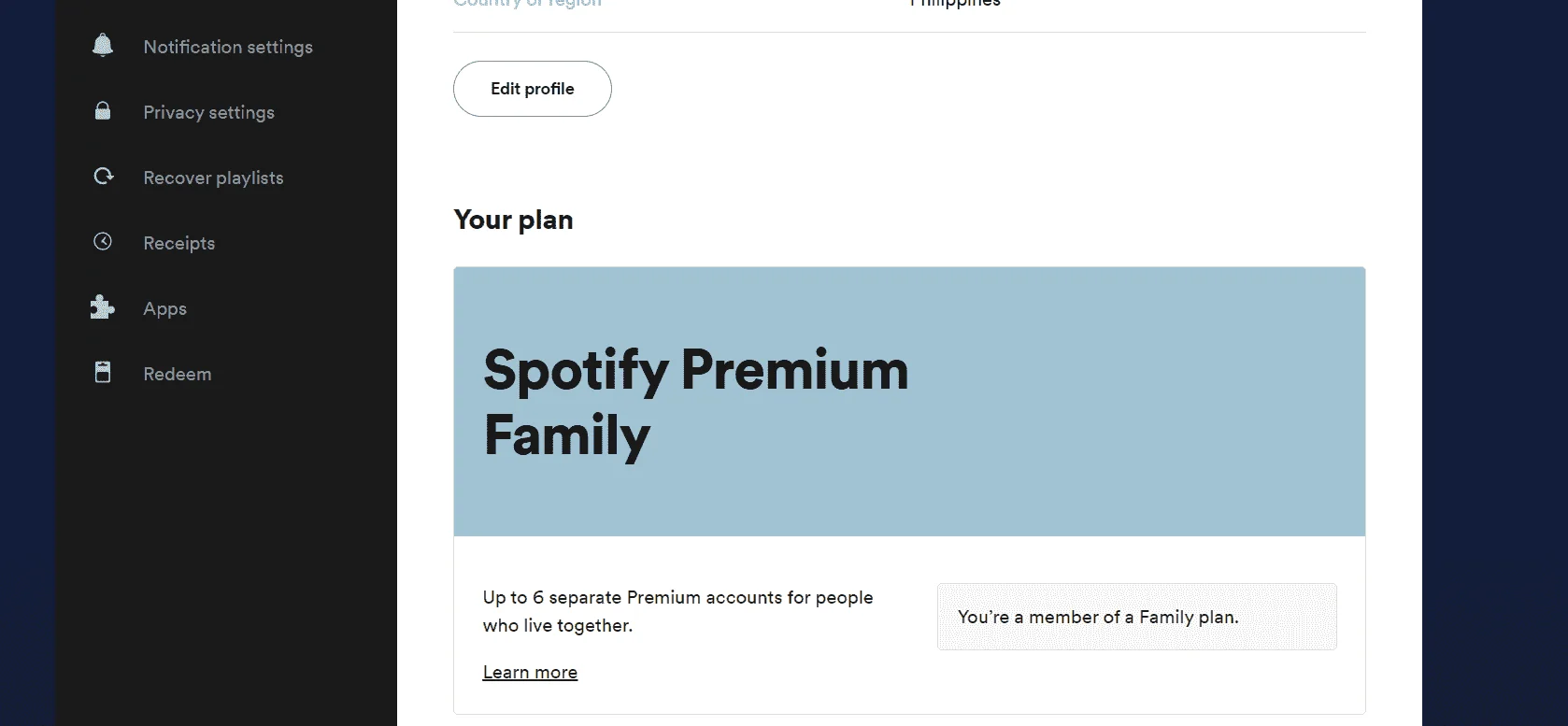Click the Country or region label
Viewport: 1568px width, 726px height.
[528, 4]
